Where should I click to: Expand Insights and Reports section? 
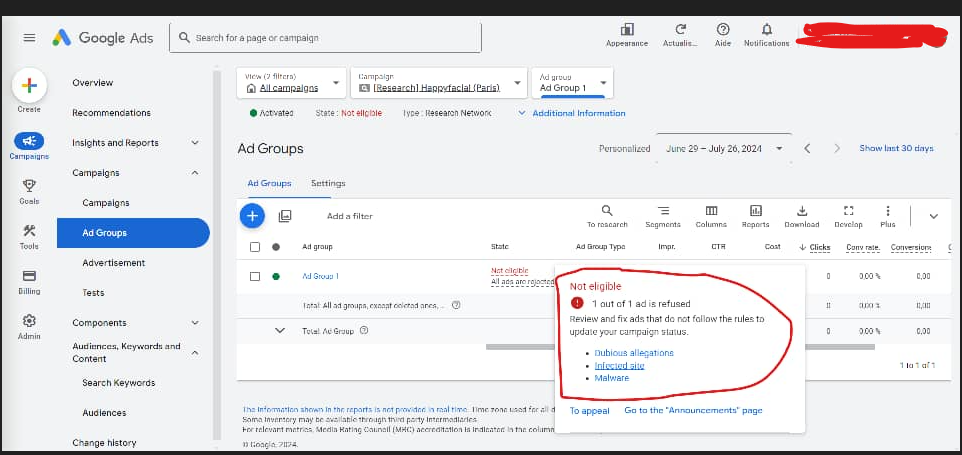click(194, 143)
